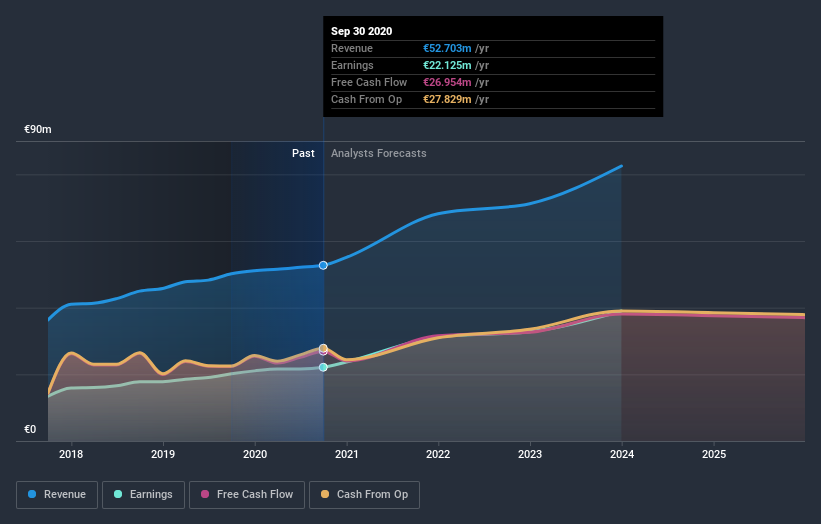Click the €52.703m revenue value in tooltip
821x524 pixels.
pyautogui.click(x=447, y=48)
